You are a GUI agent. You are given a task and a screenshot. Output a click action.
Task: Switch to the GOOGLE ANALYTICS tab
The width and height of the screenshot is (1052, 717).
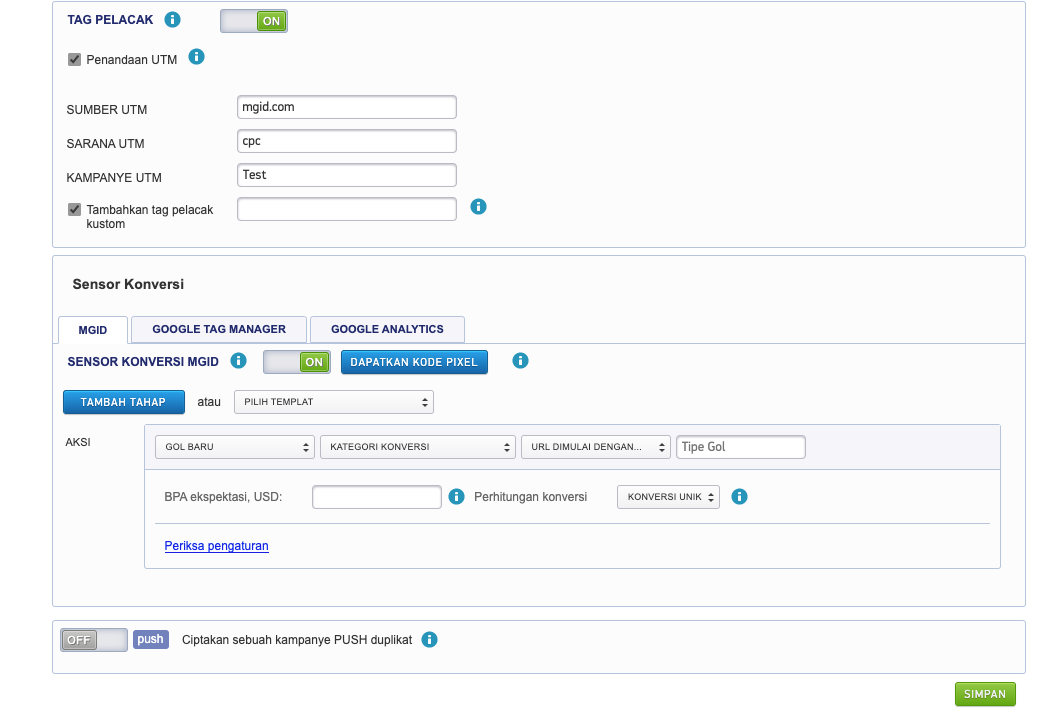coord(387,329)
